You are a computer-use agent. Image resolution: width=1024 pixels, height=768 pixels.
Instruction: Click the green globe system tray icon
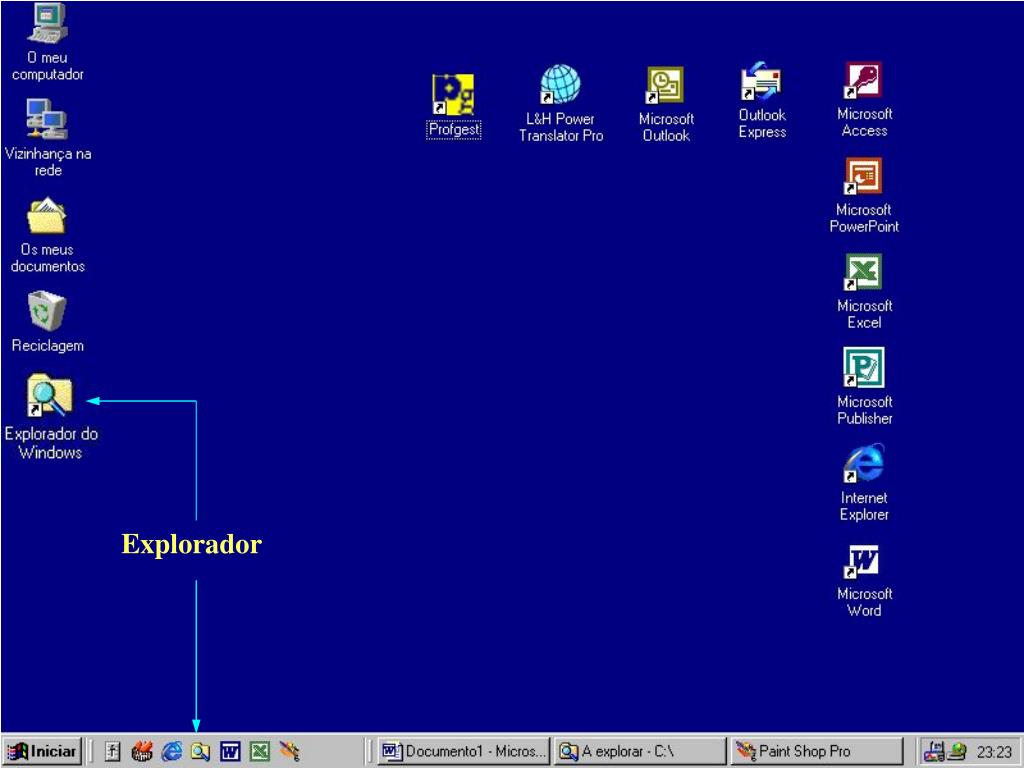(957, 752)
